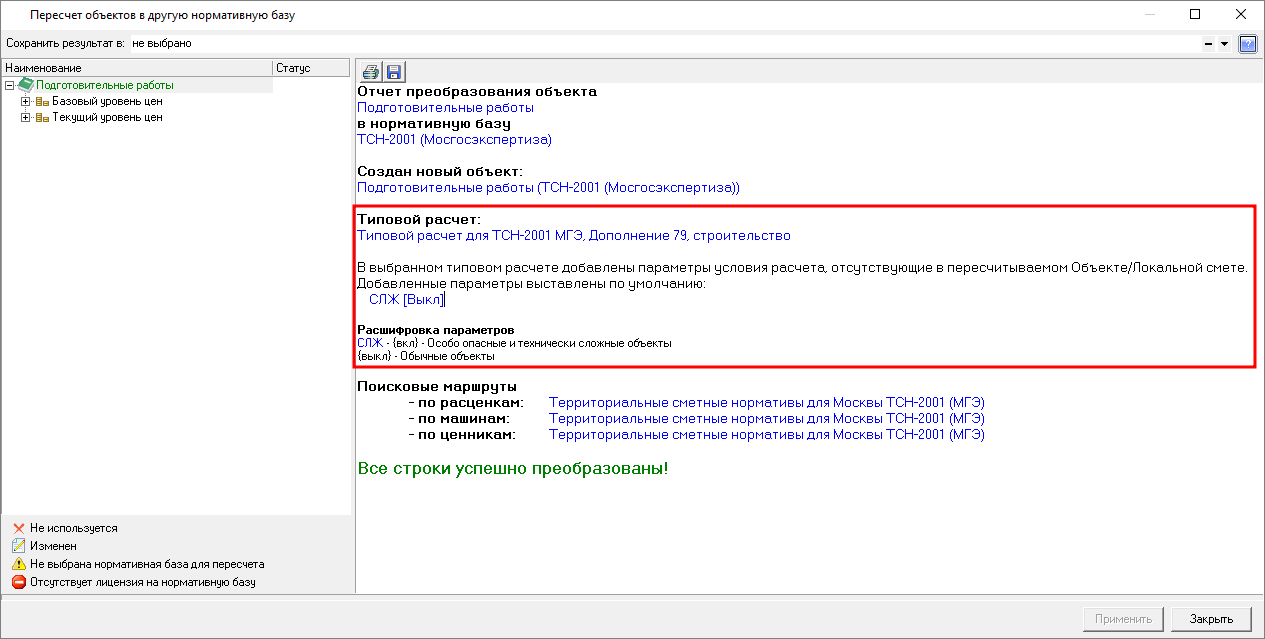1265x639 pixels.
Task: Click the save report floppy disk icon
Action: (393, 72)
